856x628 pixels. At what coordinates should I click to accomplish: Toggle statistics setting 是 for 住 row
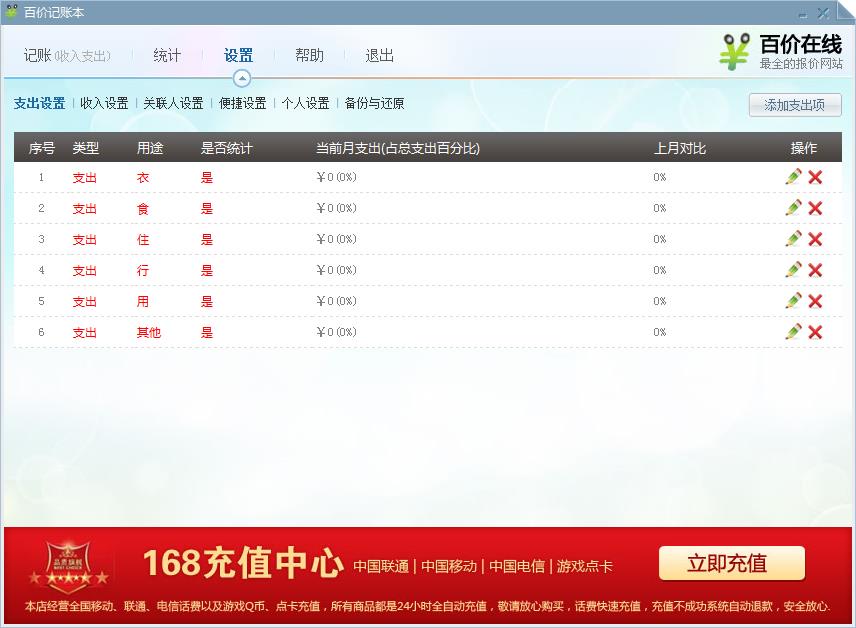click(206, 239)
